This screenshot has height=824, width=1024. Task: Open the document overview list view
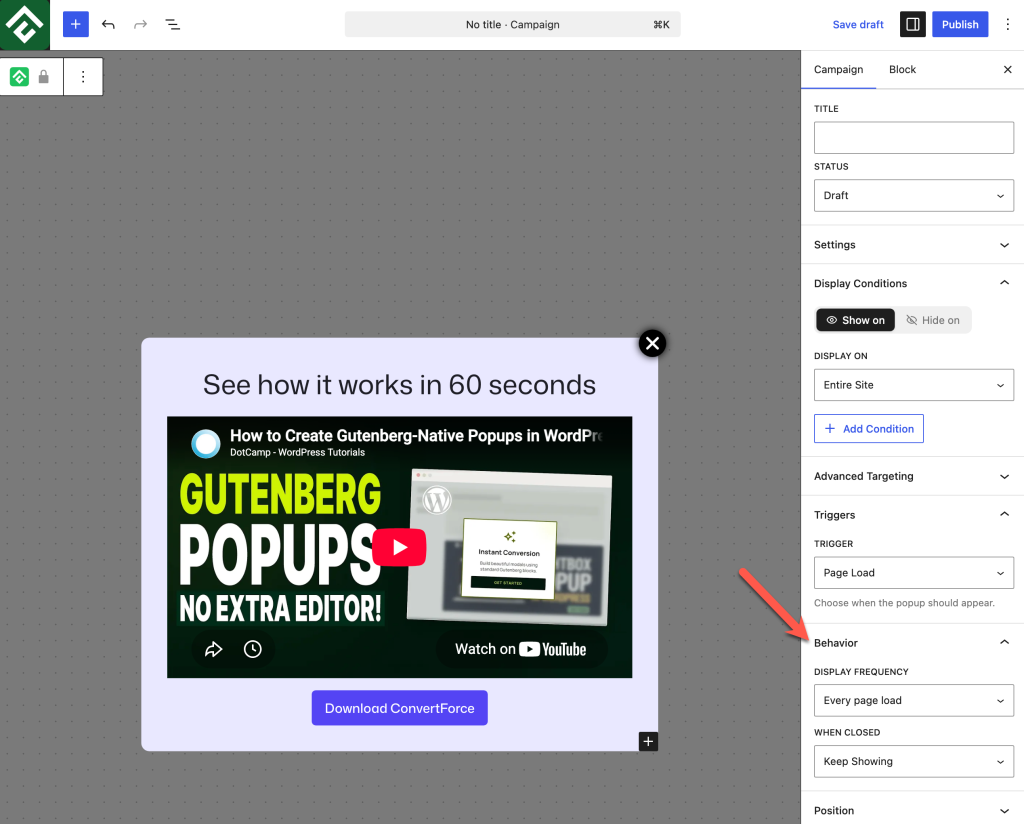(x=172, y=25)
